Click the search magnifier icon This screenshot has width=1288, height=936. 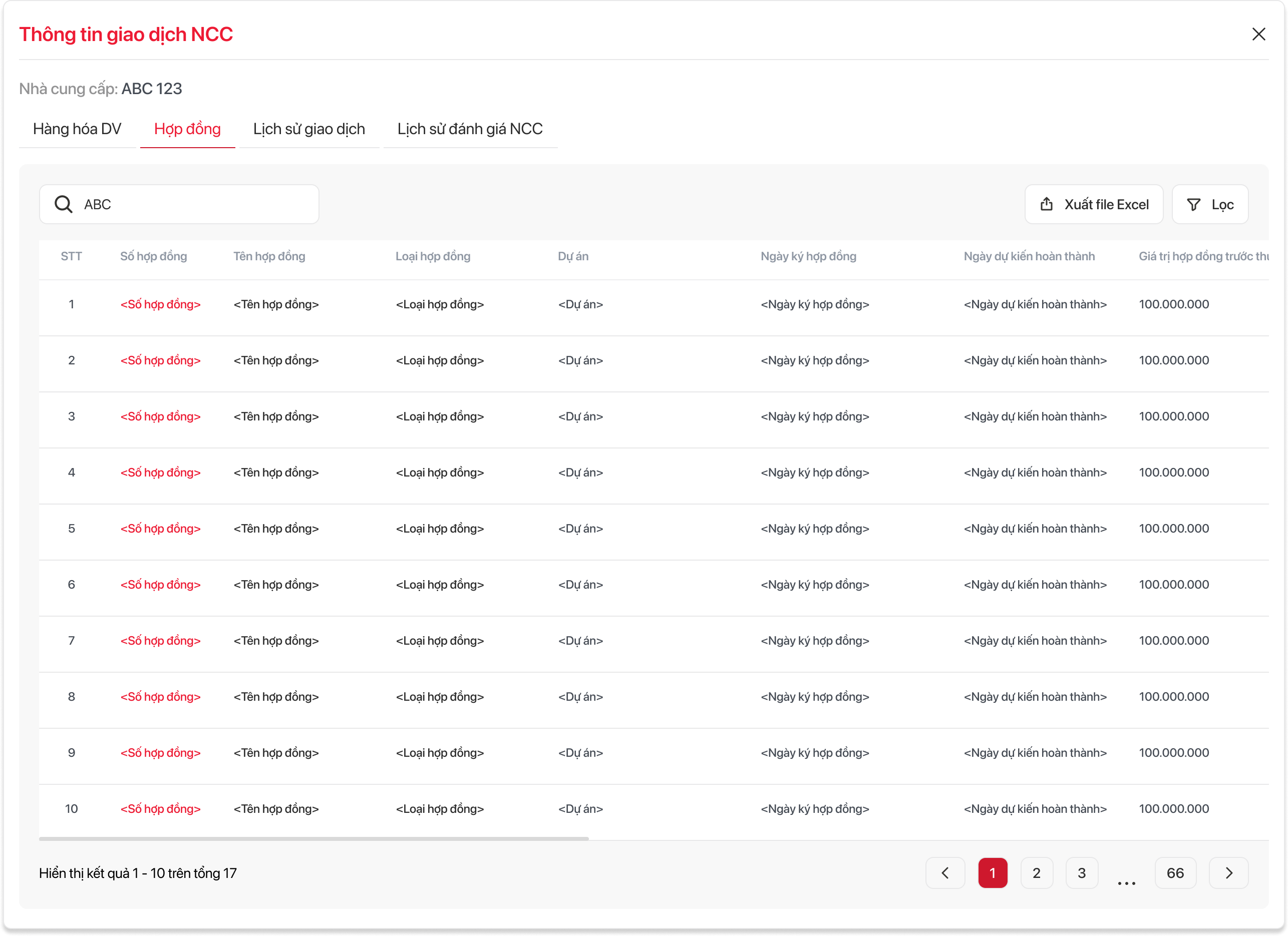[63, 204]
